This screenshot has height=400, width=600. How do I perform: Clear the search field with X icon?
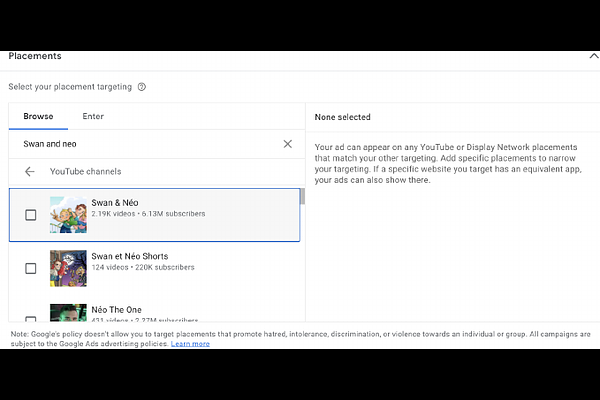pyautogui.click(x=287, y=144)
